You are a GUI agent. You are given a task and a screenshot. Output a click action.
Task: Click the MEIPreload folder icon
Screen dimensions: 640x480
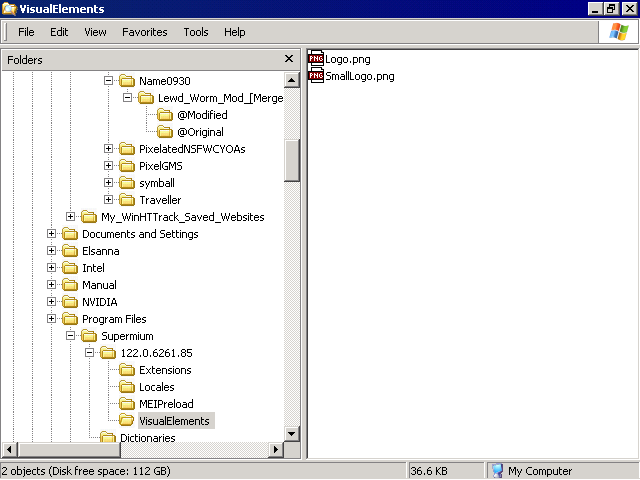[127, 404]
